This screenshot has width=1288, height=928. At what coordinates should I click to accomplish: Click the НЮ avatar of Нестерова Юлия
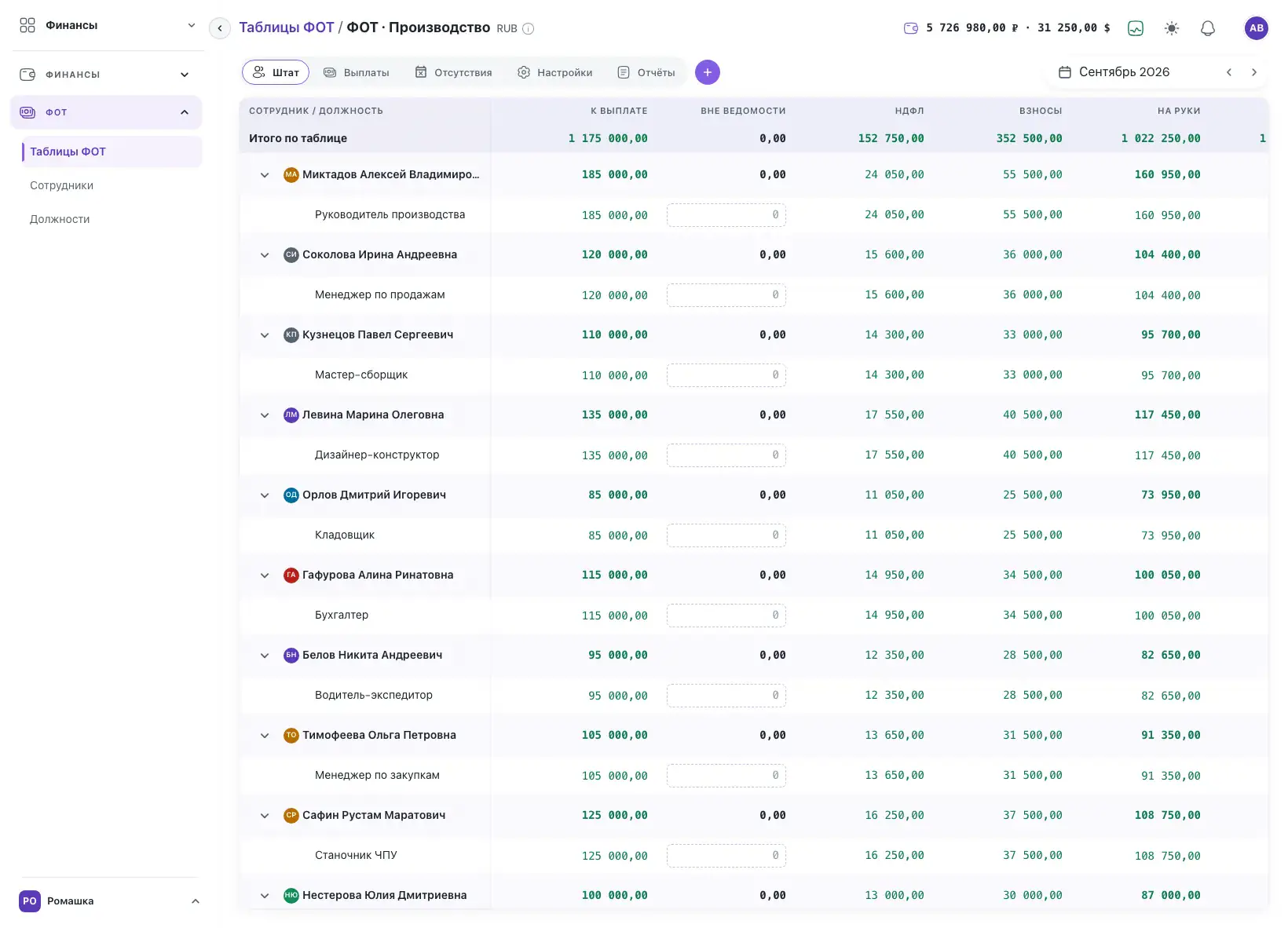[291, 895]
